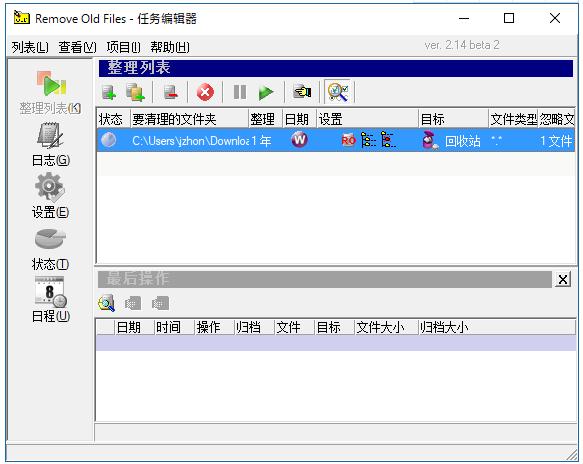The width and height of the screenshot is (583, 464).
Task: Open the 查看 menu
Action: (77, 47)
